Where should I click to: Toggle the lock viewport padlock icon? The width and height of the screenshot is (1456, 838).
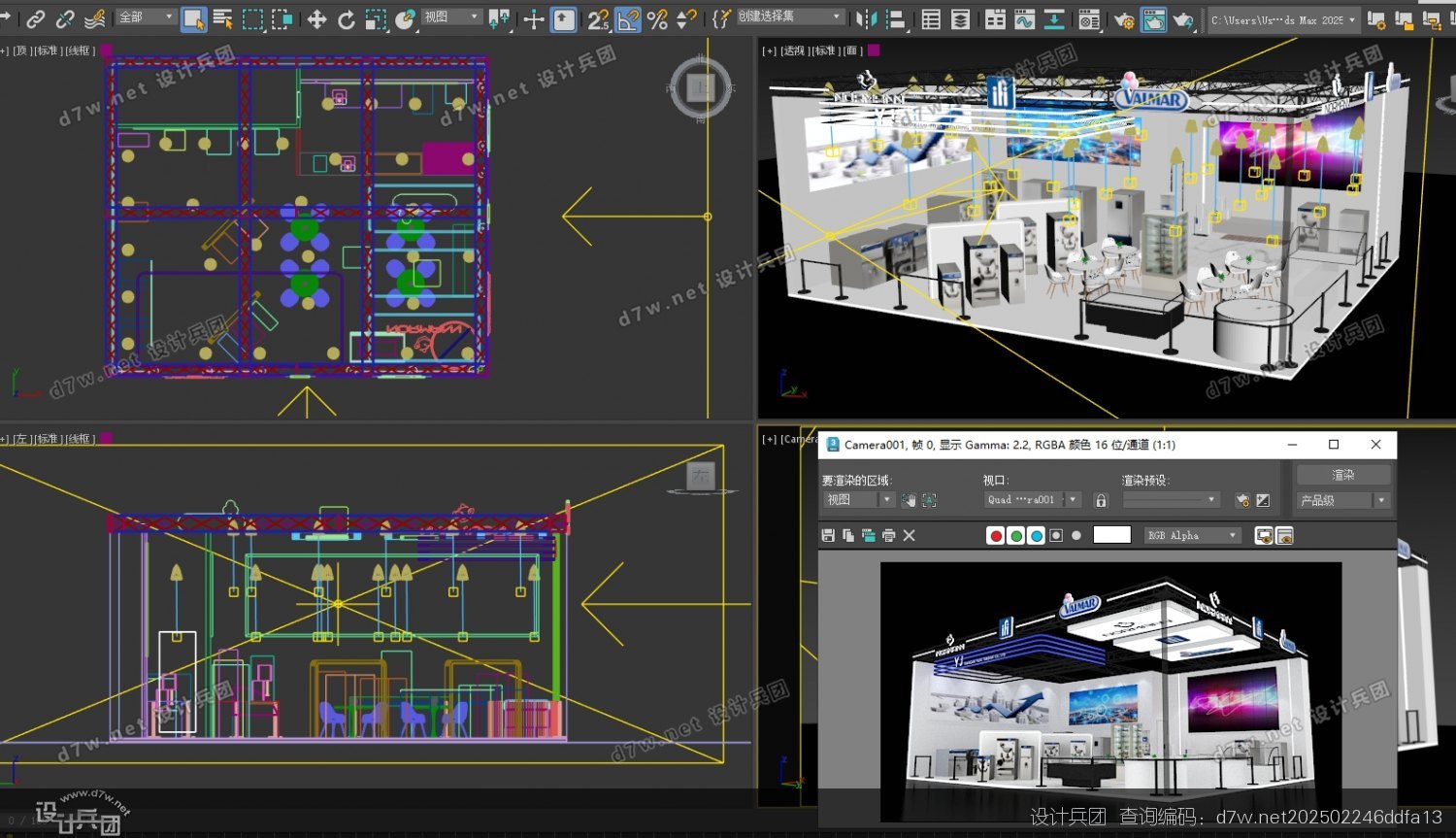click(1101, 500)
